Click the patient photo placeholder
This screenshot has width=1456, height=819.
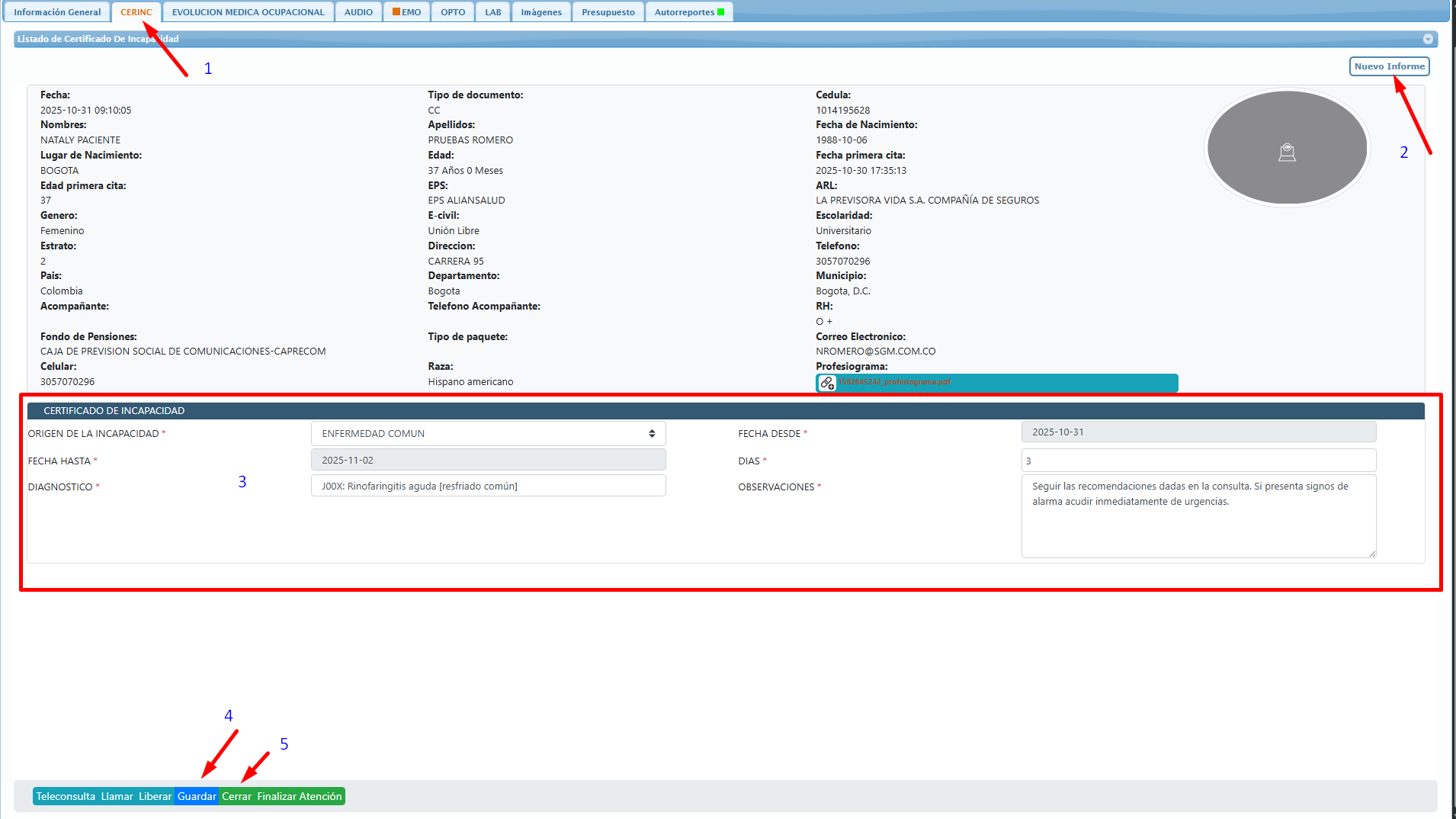pos(1287,148)
